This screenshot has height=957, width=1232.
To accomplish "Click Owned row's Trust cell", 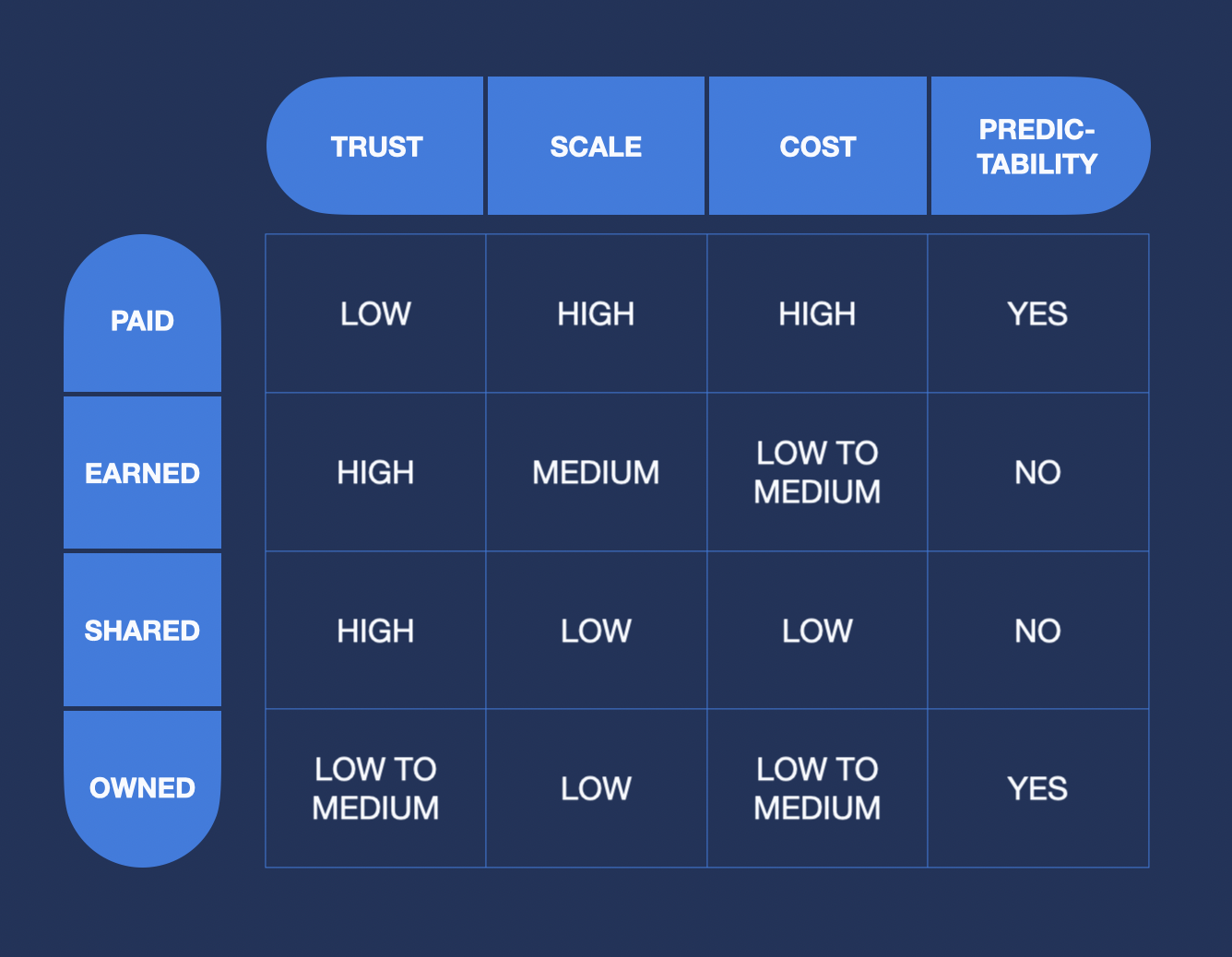I will pyautogui.click(x=375, y=788).
